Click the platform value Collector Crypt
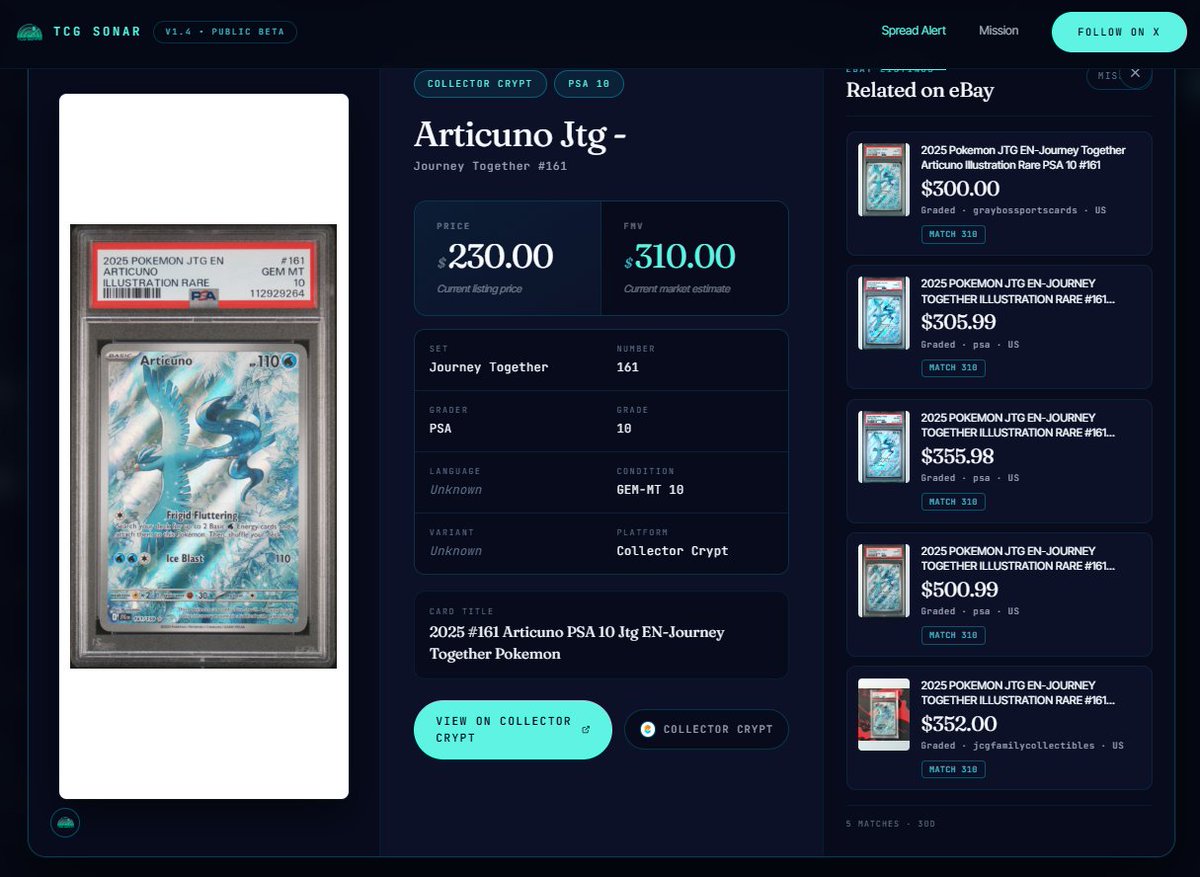This screenshot has height=877, width=1200. pos(672,551)
